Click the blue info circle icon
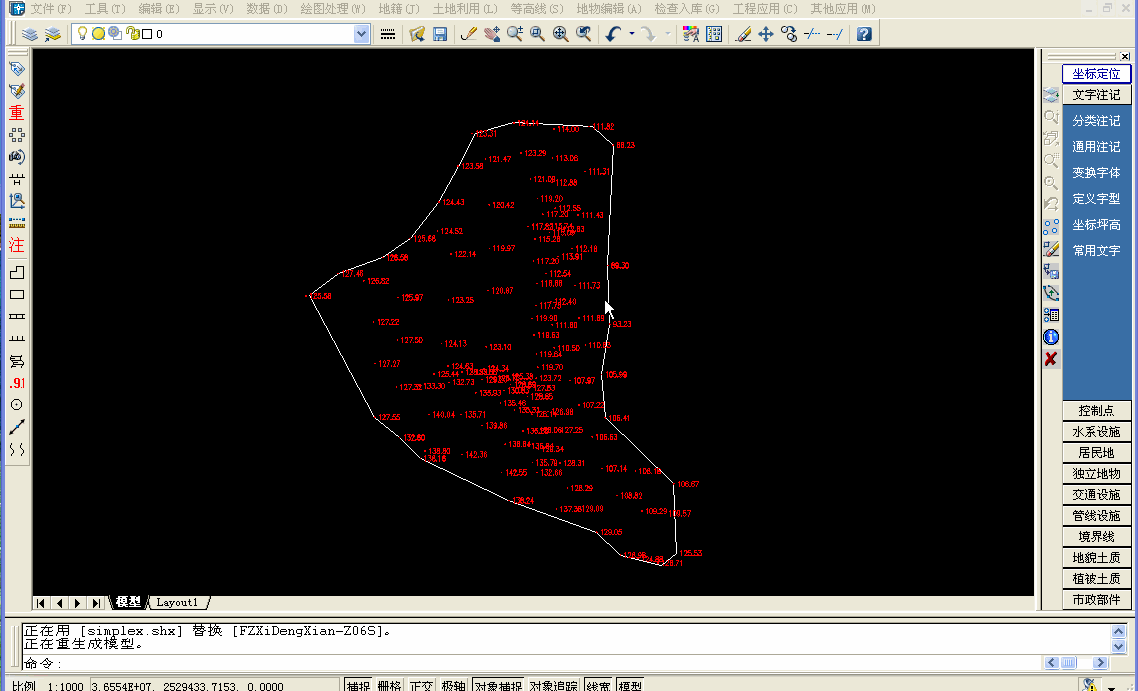The width and height of the screenshot is (1138, 691). click(x=1050, y=337)
